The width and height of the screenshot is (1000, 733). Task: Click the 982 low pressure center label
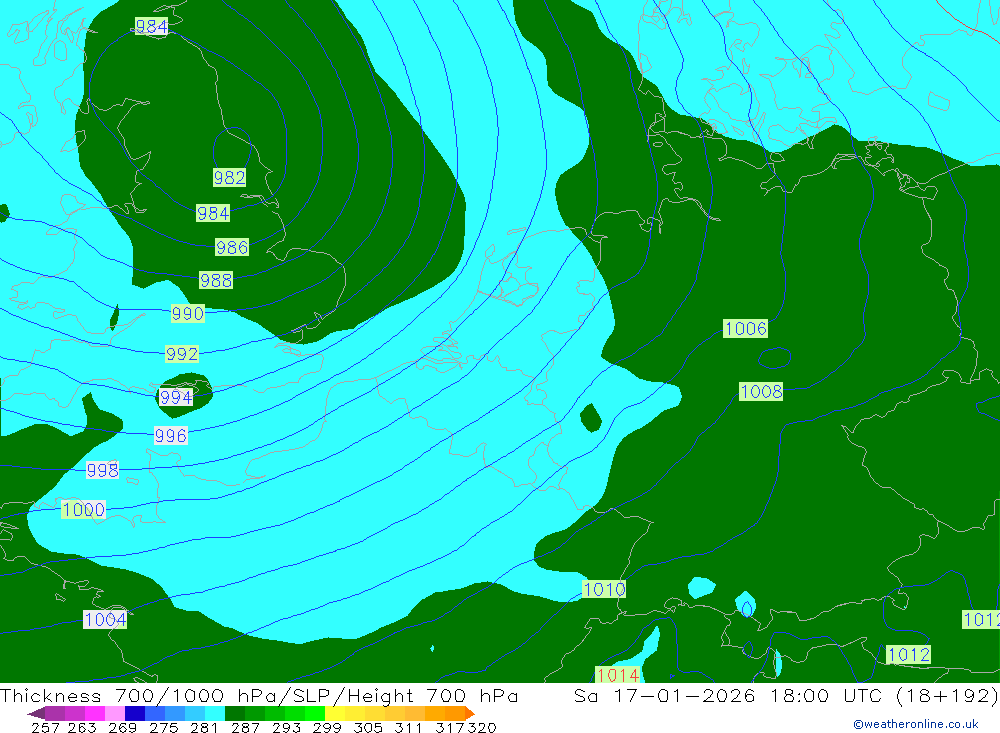(229, 177)
